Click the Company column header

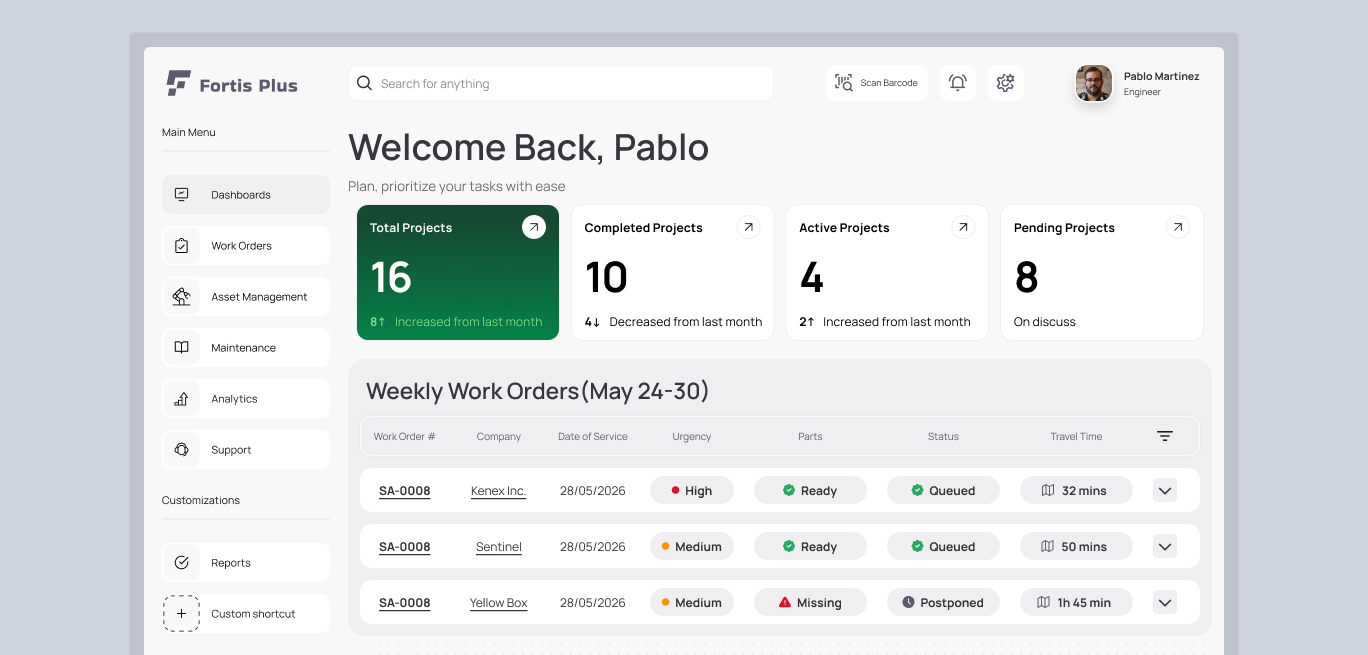tap(499, 437)
